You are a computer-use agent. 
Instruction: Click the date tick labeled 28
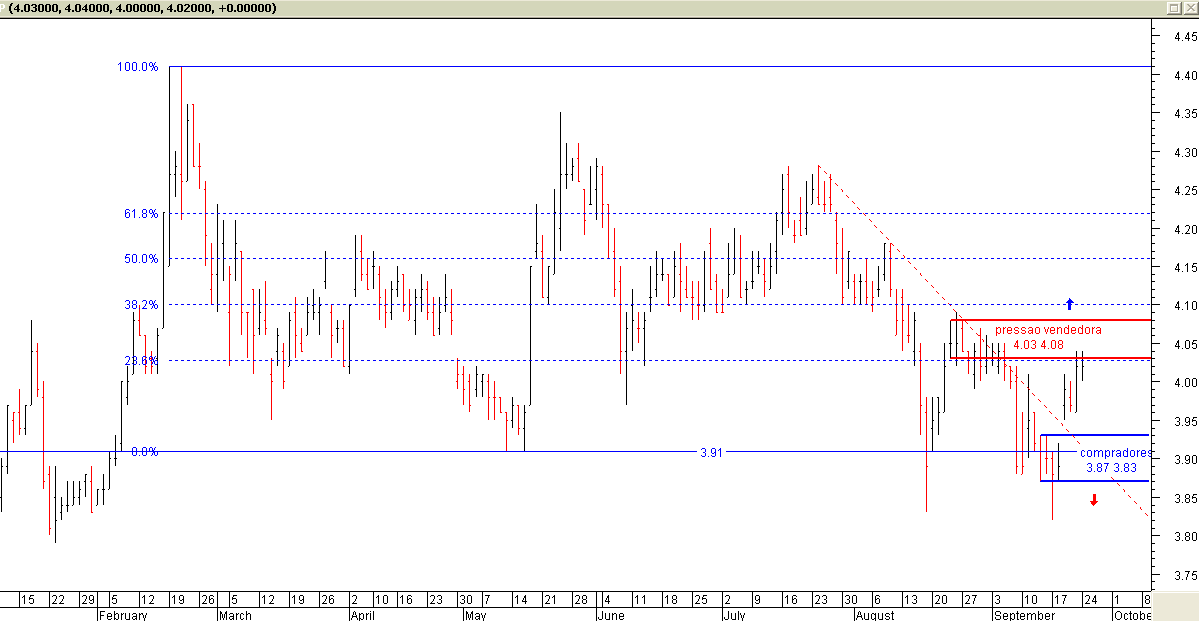580,600
